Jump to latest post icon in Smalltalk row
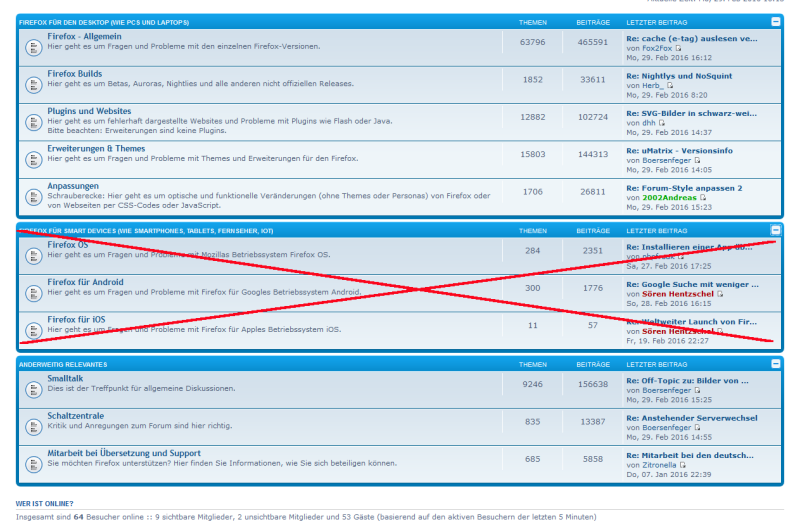This screenshot has height=522, width=800. [x=697, y=390]
